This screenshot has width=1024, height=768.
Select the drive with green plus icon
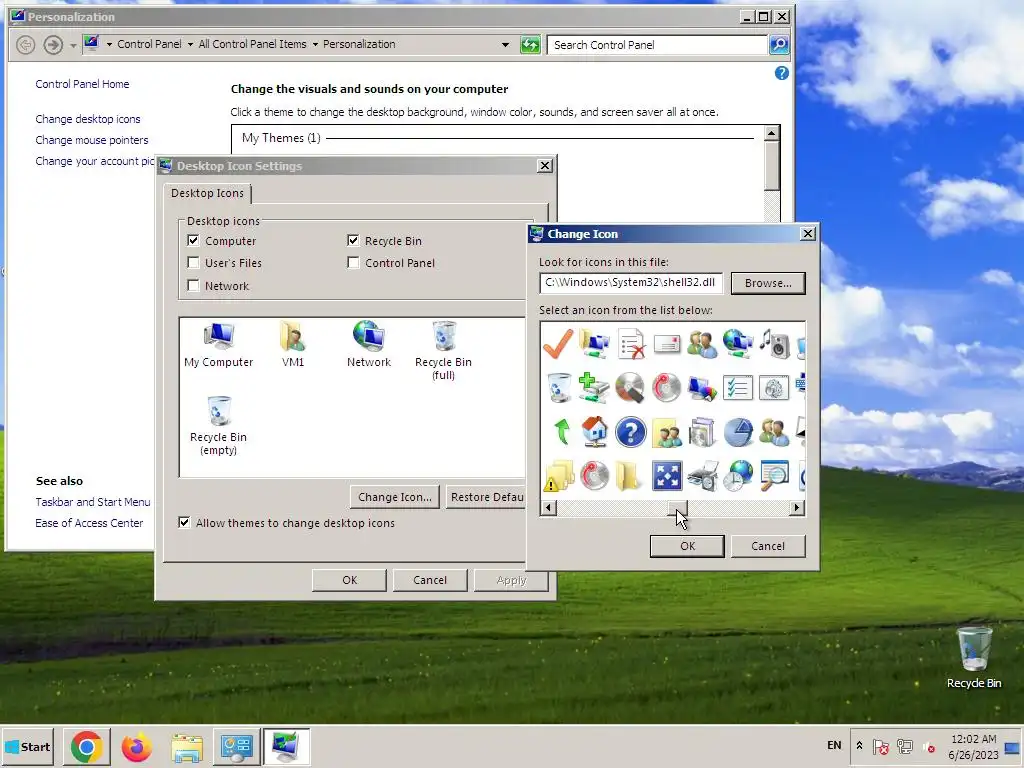[594, 387]
